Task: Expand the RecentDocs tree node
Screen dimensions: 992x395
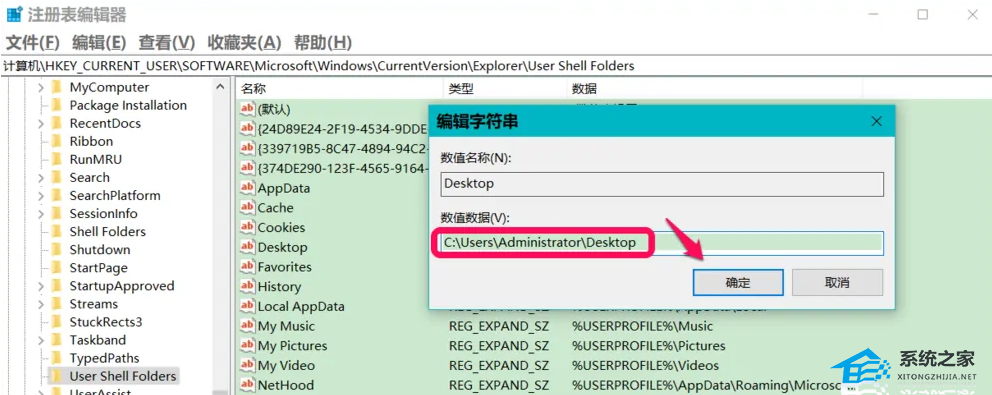Action: coord(41,123)
